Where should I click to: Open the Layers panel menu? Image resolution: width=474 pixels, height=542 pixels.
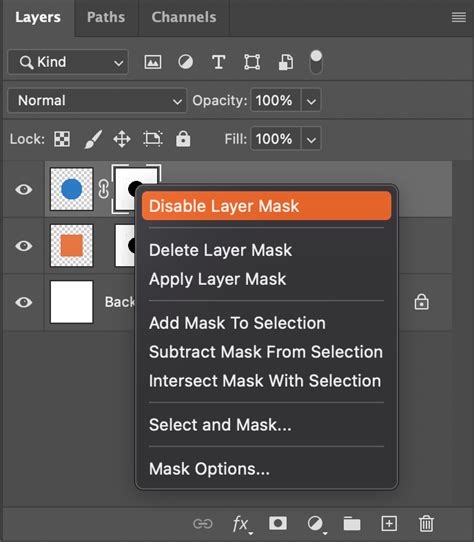point(458,17)
